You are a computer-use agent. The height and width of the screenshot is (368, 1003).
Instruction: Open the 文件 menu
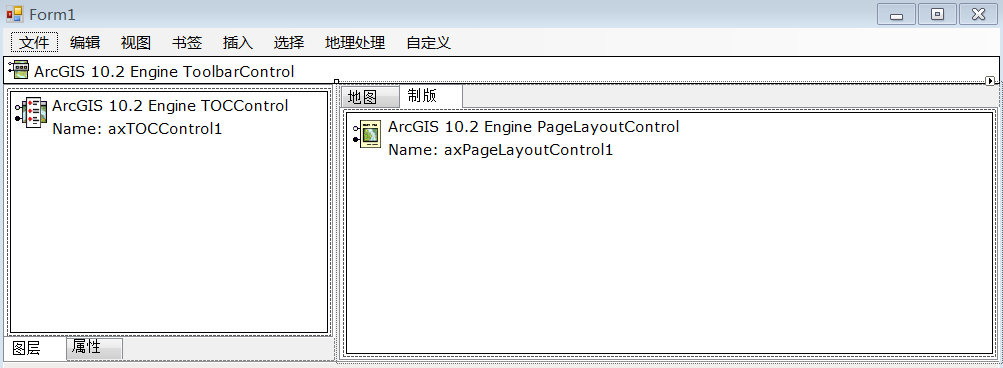pos(35,43)
